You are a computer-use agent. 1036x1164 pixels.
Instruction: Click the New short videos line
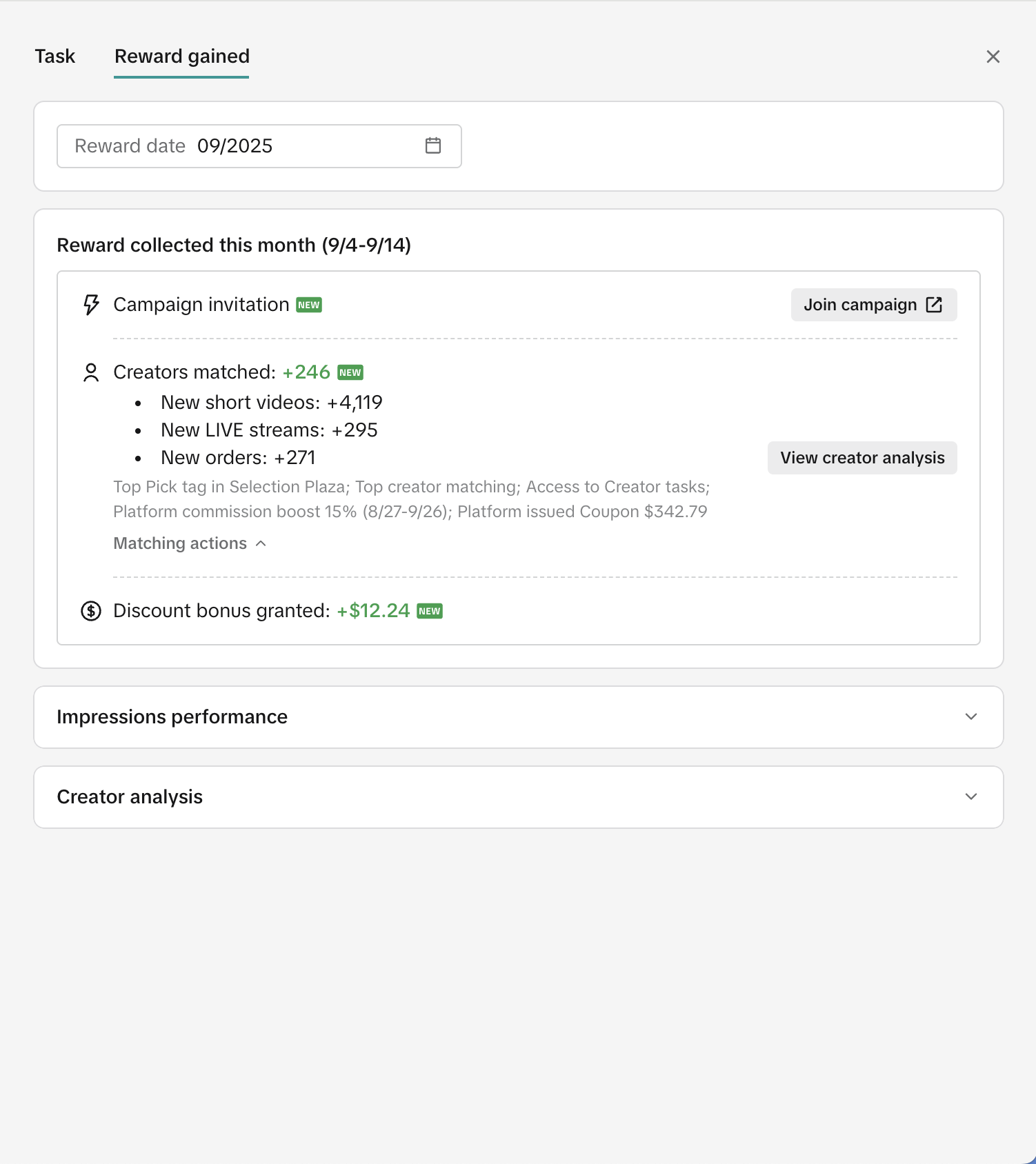271,403
